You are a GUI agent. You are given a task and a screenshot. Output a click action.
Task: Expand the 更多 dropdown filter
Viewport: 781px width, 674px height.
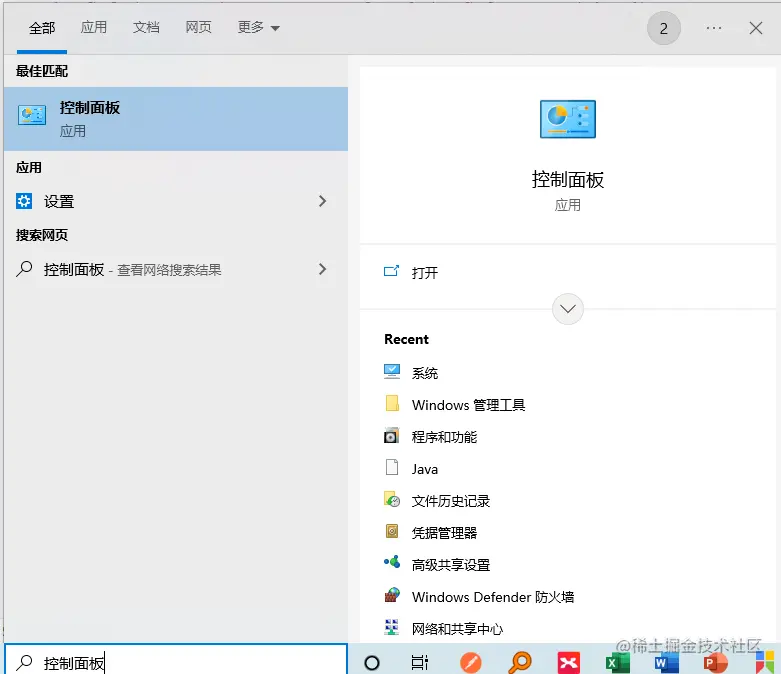(x=259, y=27)
